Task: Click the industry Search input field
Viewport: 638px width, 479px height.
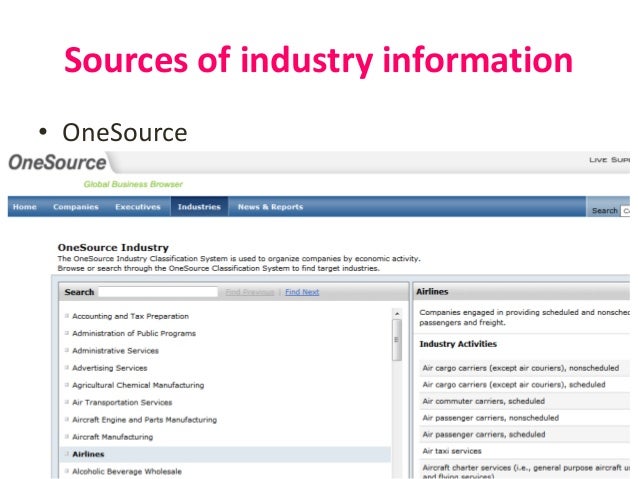Action: coord(158,292)
